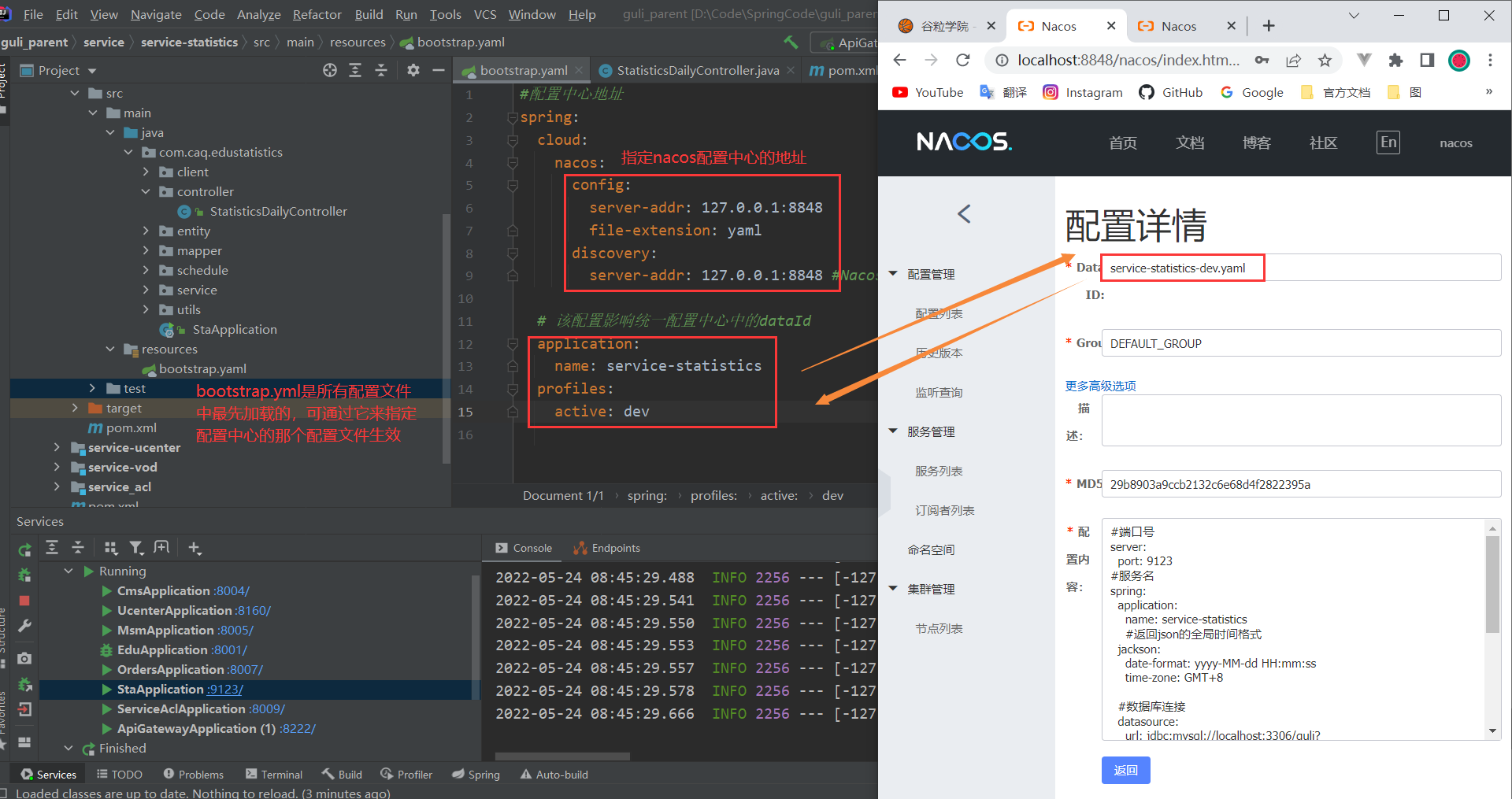
Task: Open the Chrome three-dot menu
Action: point(1490,60)
